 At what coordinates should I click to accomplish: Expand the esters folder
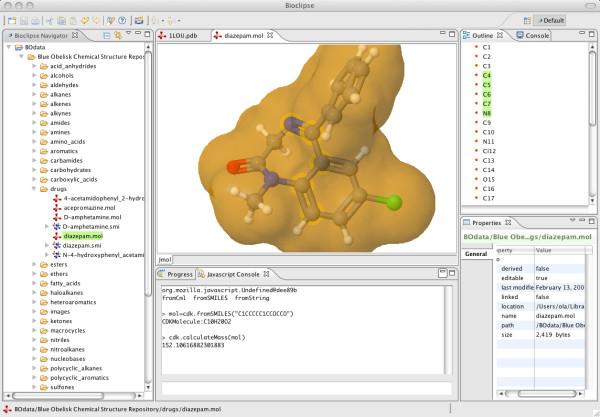click(x=33, y=265)
